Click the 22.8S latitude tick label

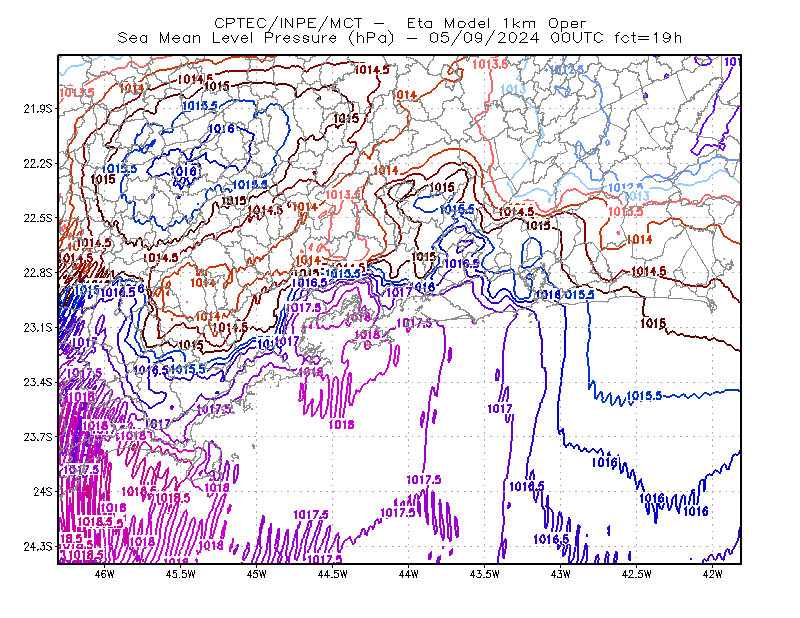tap(38, 273)
